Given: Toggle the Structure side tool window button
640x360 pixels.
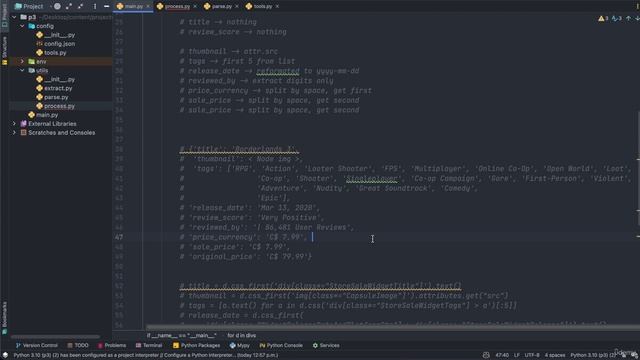Looking at the screenshot, I should pyautogui.click(x=4, y=51).
